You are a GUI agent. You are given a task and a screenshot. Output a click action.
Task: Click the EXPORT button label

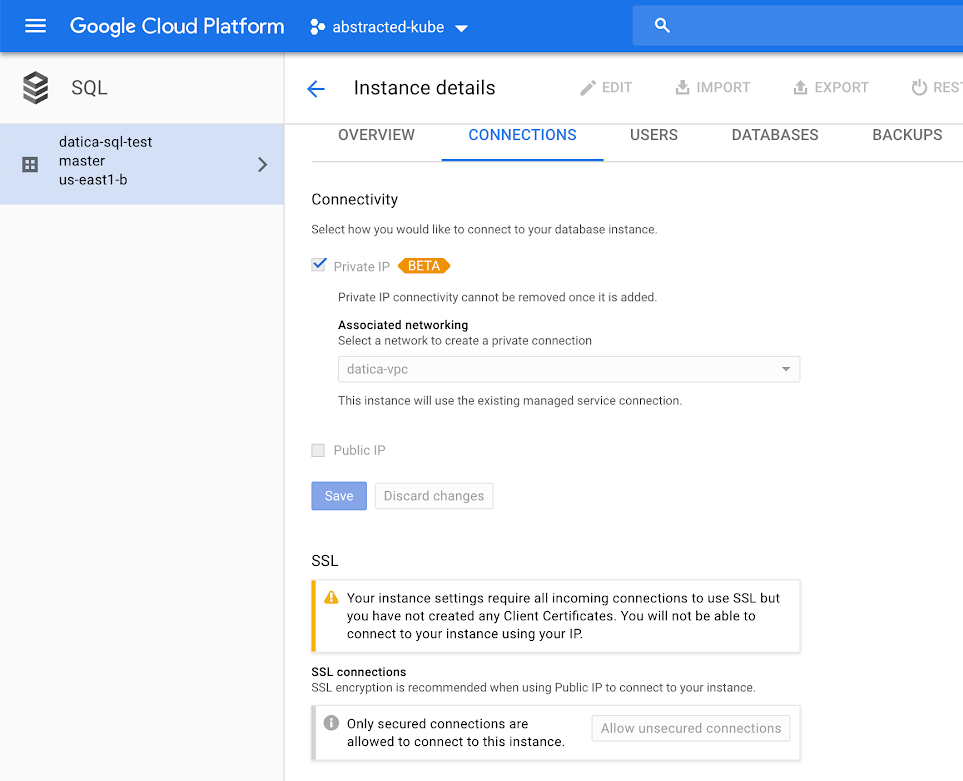click(841, 88)
